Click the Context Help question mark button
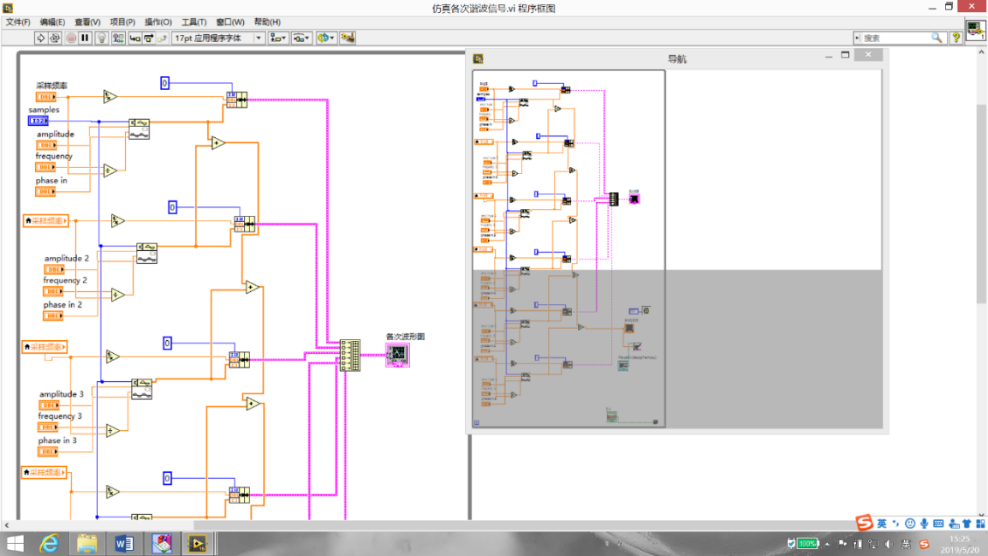The height and width of the screenshot is (556, 988). [x=956, y=38]
